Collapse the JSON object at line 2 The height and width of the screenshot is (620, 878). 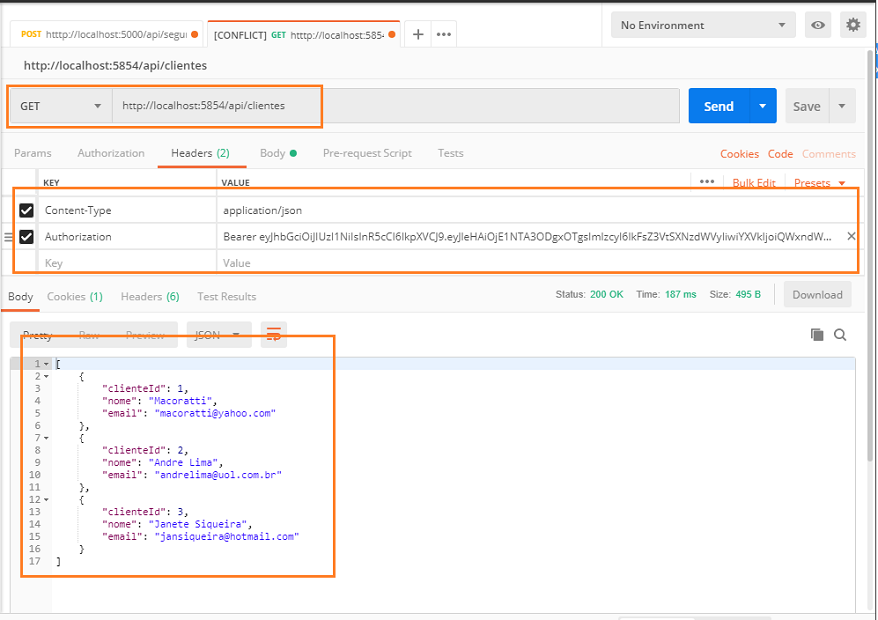[46, 376]
